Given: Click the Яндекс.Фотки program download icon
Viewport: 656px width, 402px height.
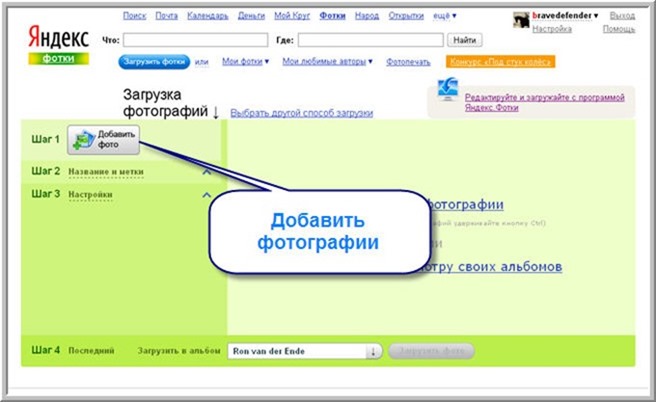Looking at the screenshot, I should pyautogui.click(x=448, y=89).
